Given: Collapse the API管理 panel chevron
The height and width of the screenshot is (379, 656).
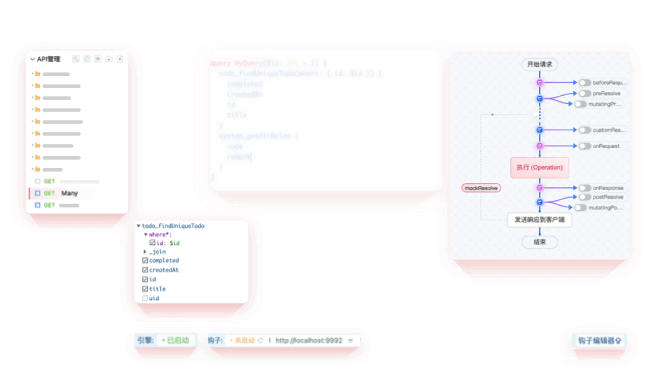Looking at the screenshot, I should [32, 59].
